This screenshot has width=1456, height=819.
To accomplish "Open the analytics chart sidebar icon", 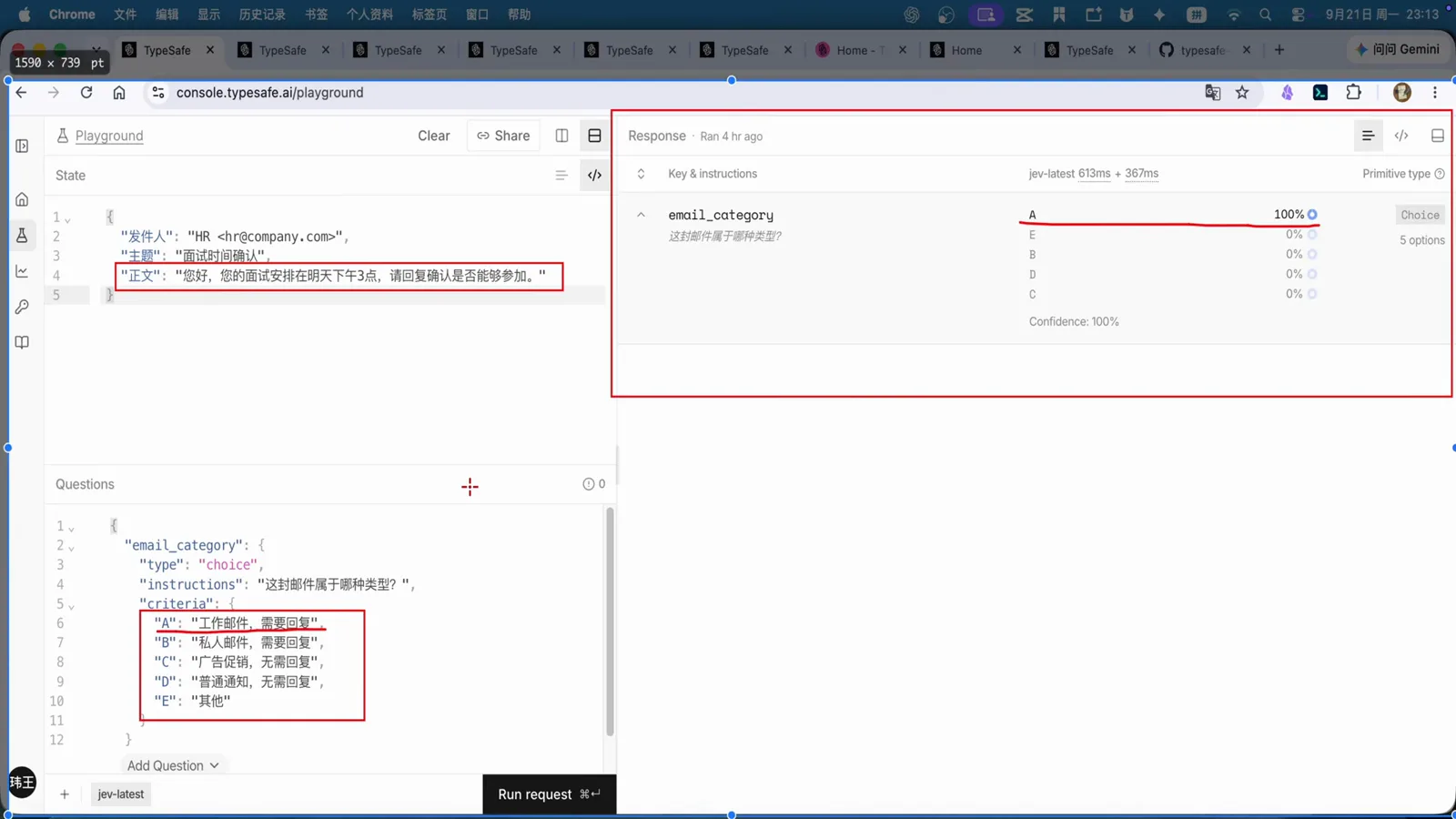I will coord(22,271).
